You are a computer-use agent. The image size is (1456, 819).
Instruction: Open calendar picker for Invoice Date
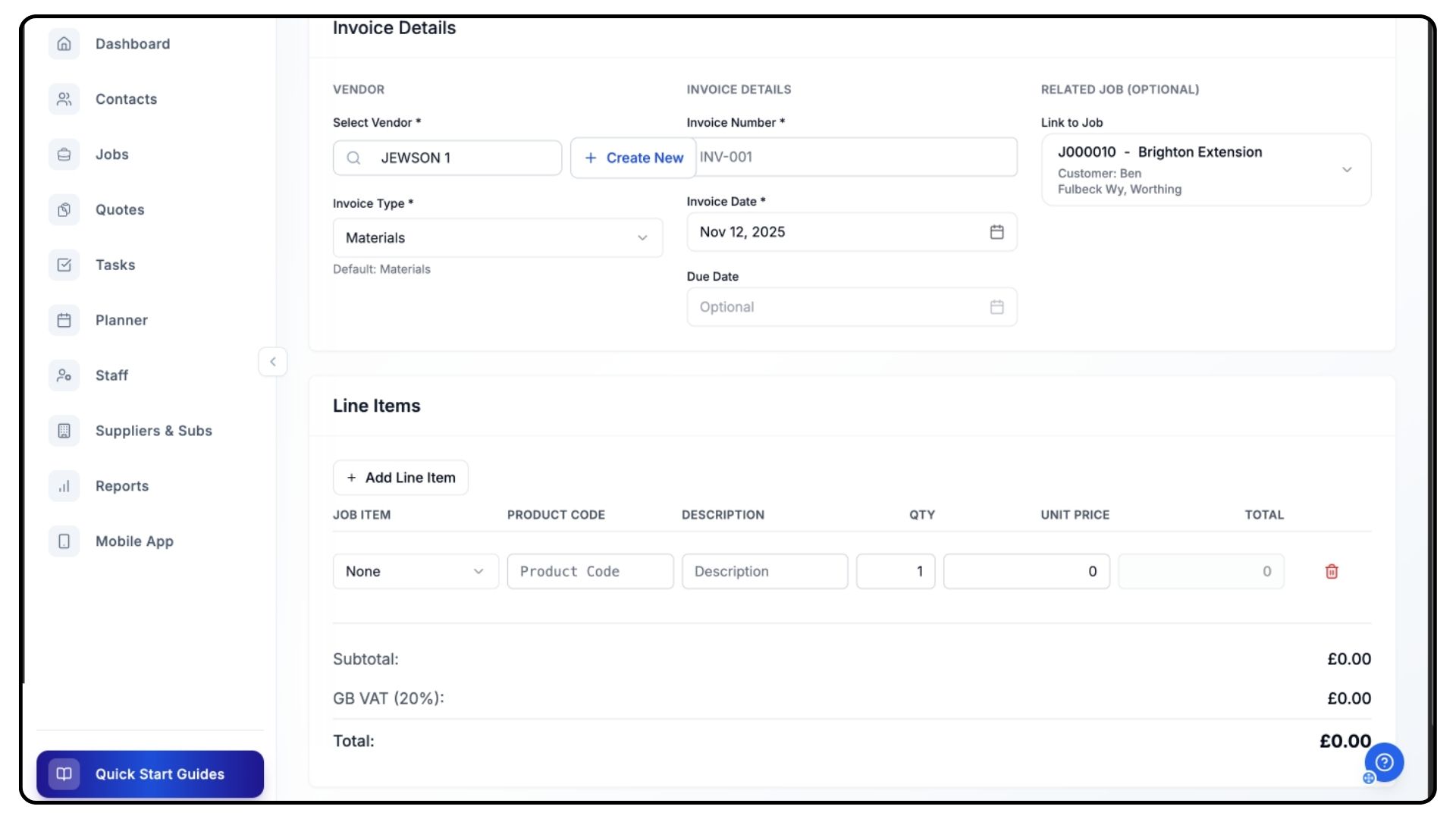tap(996, 232)
